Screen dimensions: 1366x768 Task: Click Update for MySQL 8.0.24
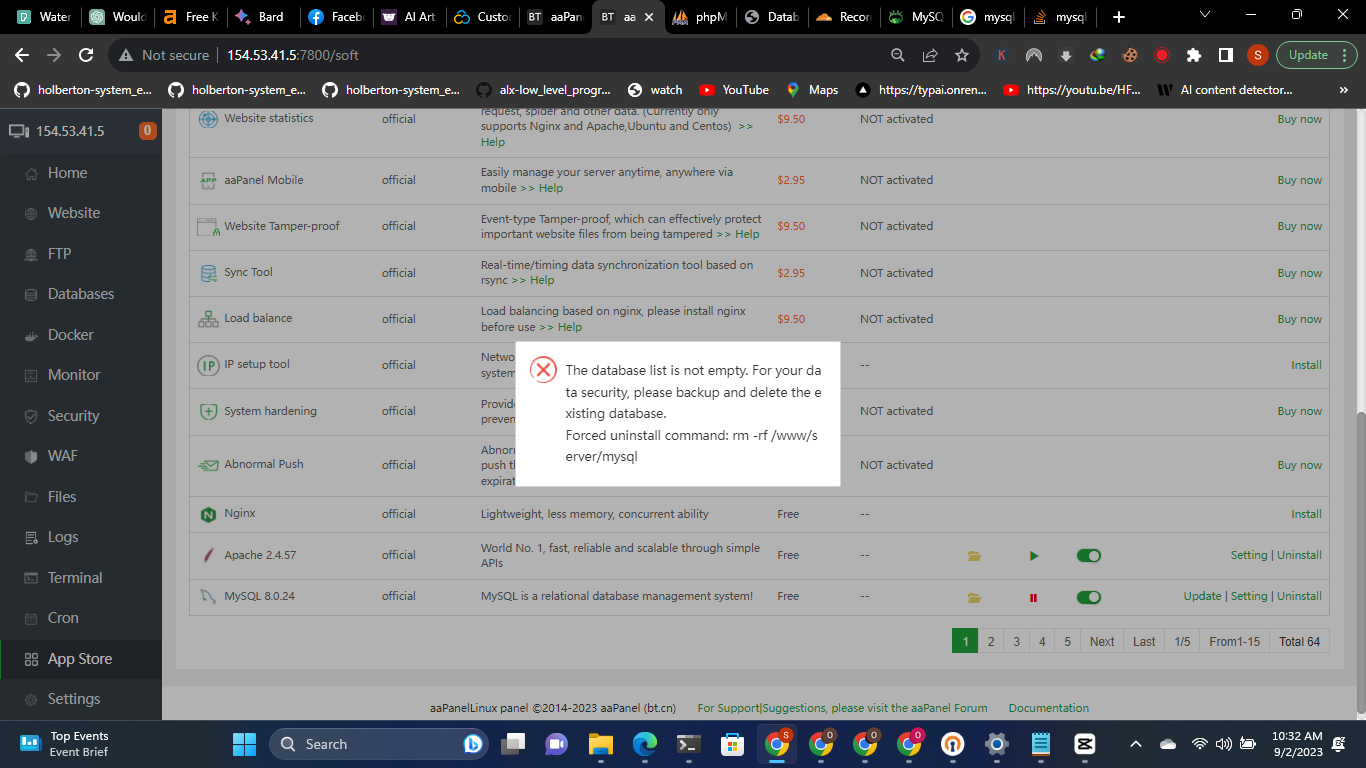1202,596
